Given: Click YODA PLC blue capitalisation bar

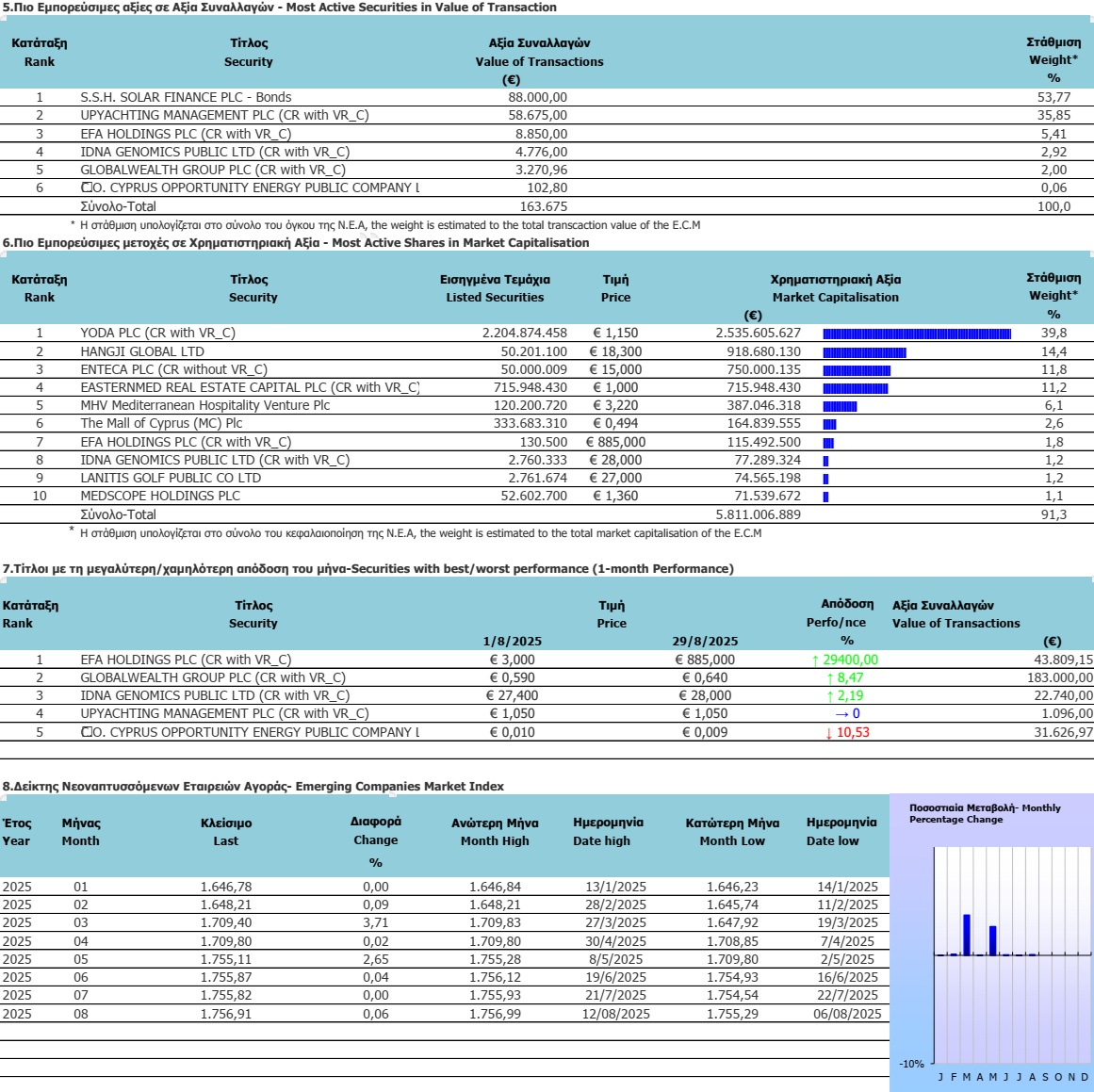Looking at the screenshot, I should (917, 334).
